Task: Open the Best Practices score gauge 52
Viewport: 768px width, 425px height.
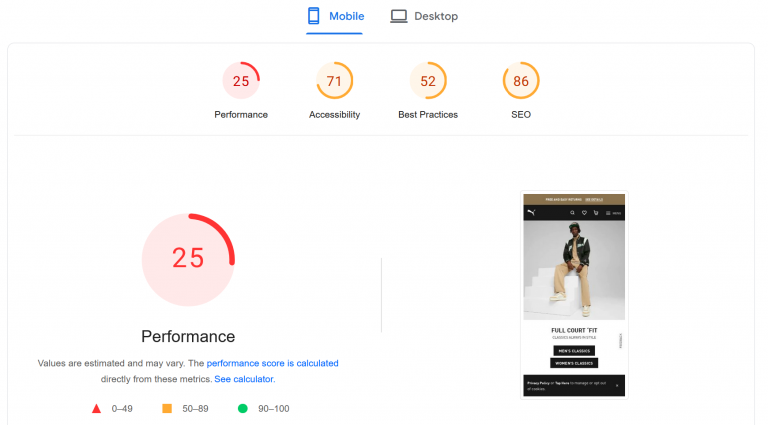Action: (x=428, y=81)
